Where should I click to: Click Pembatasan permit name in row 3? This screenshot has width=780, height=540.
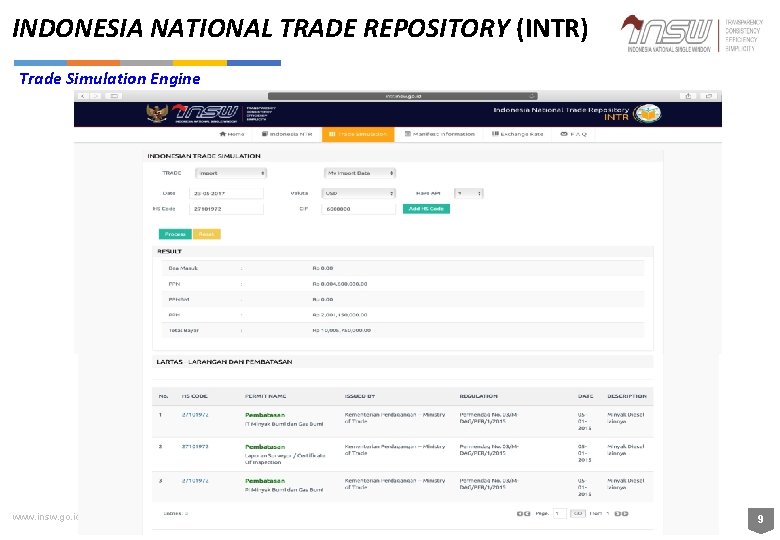265,481
